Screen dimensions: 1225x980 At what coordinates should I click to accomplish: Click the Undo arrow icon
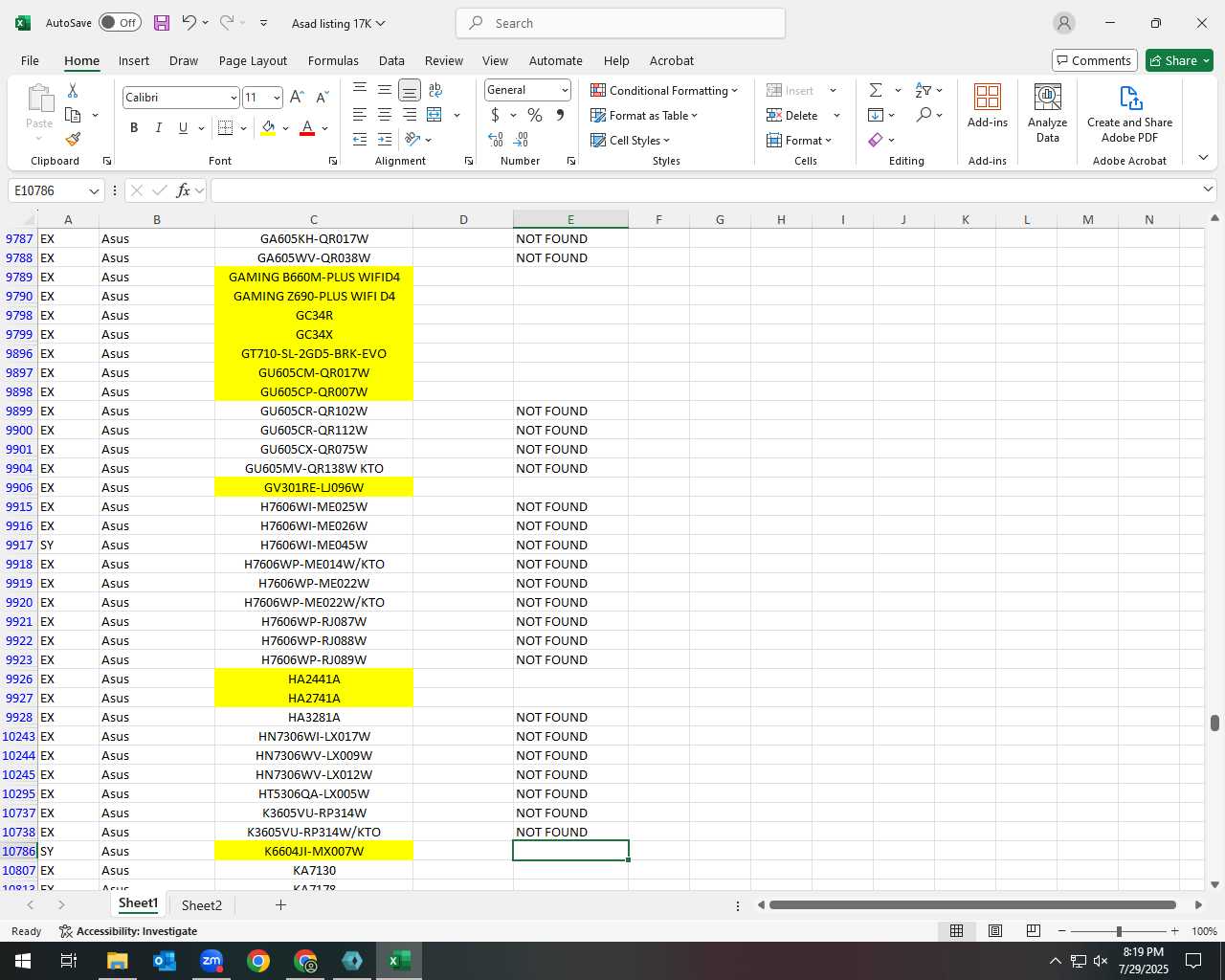(x=189, y=23)
